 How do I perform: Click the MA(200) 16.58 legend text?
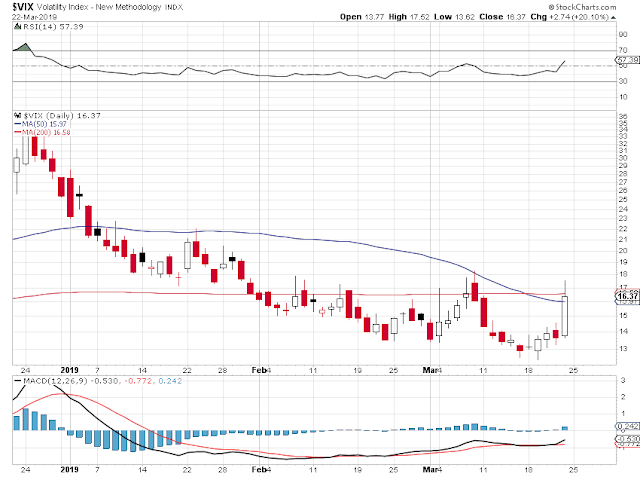46,132
